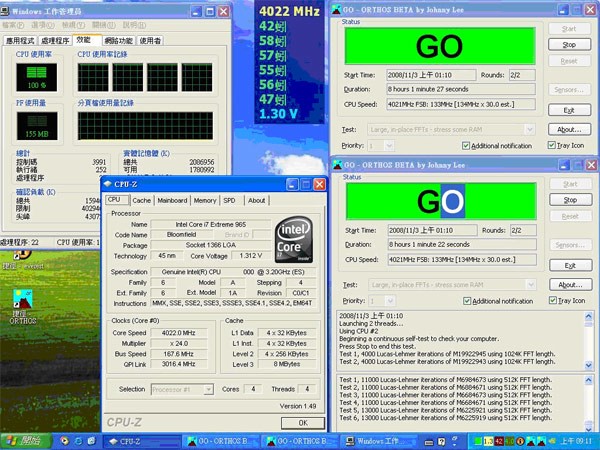Open Task Manager 檔案(F) menu
This screenshot has height=450, width=600.
point(13,25)
